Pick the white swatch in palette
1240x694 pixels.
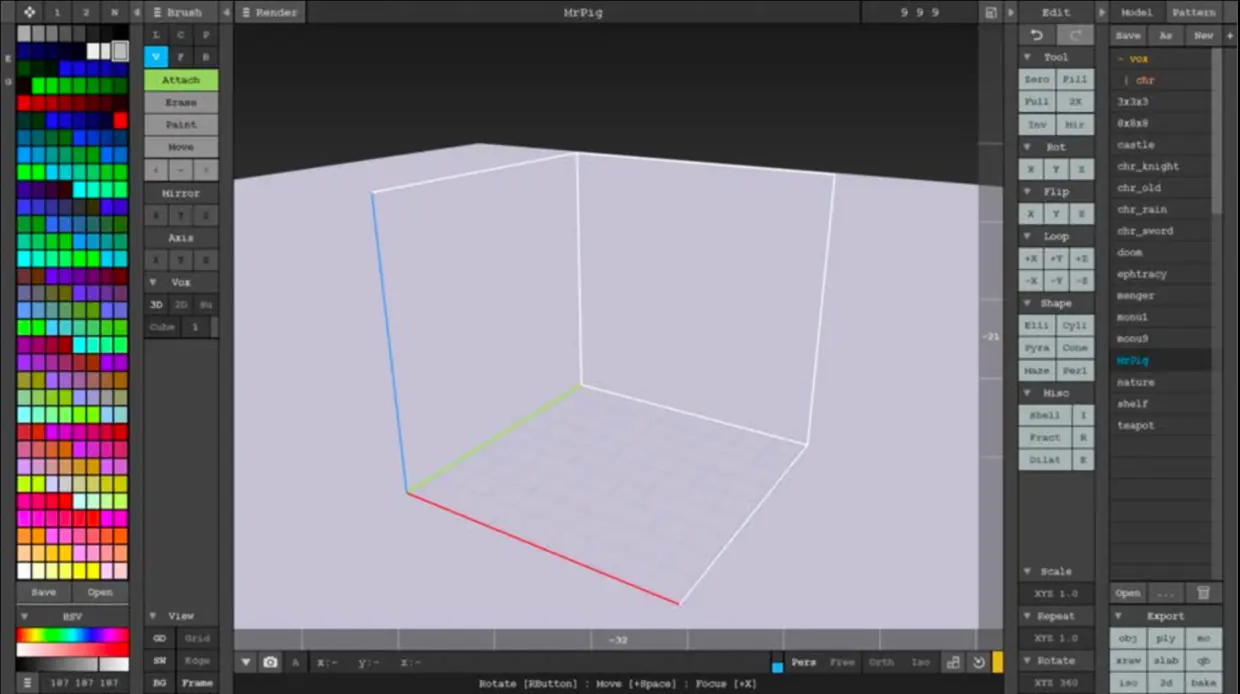[93, 51]
